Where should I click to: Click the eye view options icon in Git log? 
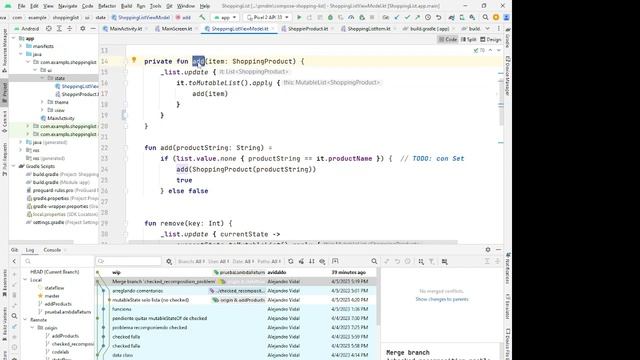[x=322, y=261]
